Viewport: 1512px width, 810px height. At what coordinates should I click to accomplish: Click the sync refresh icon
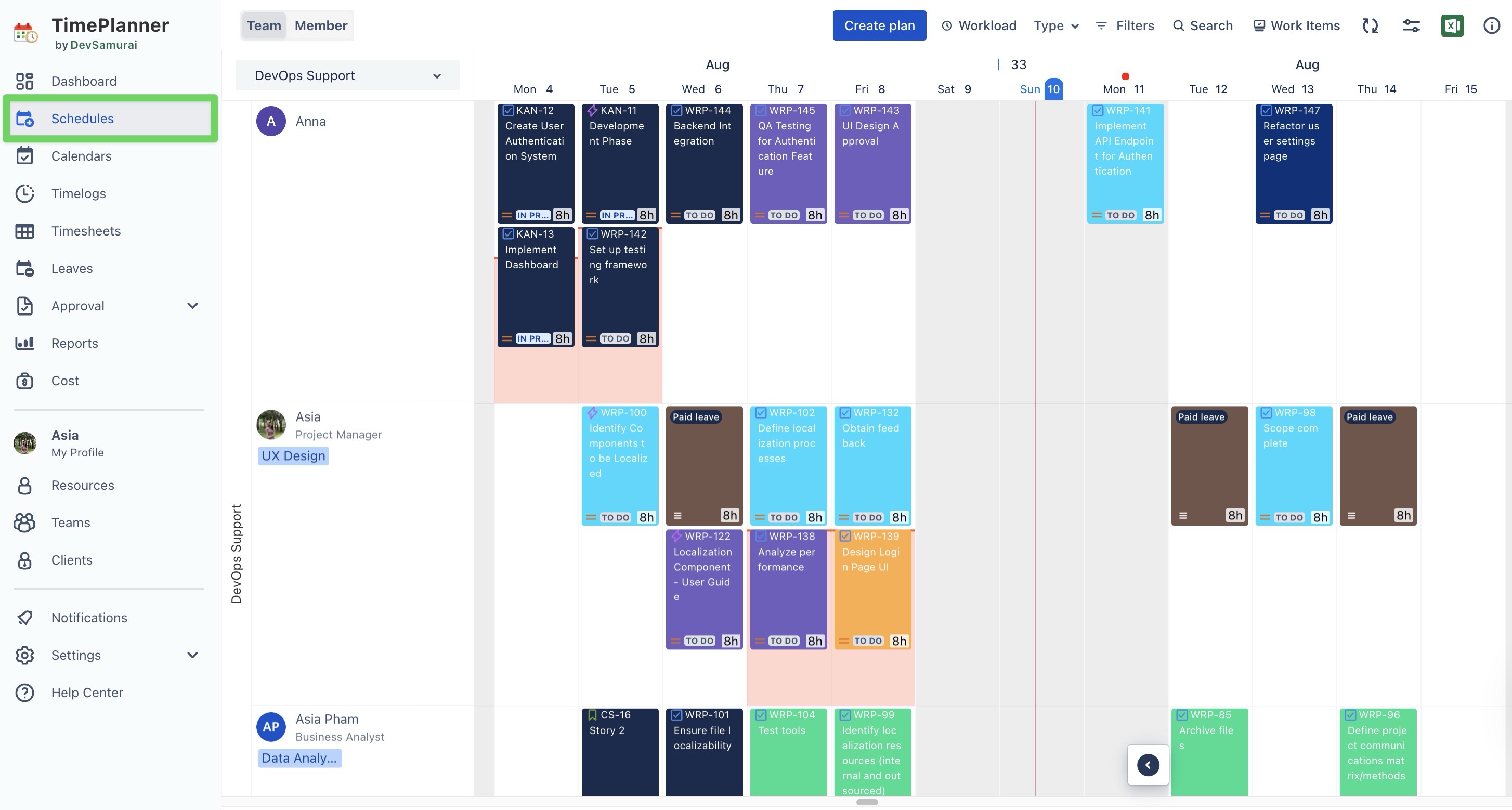1370,25
